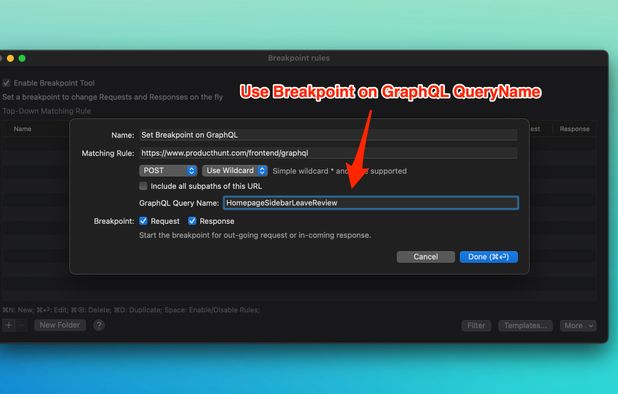
Task: Toggle Enable Breakpoint Tool checkbox
Action: (x=6, y=83)
